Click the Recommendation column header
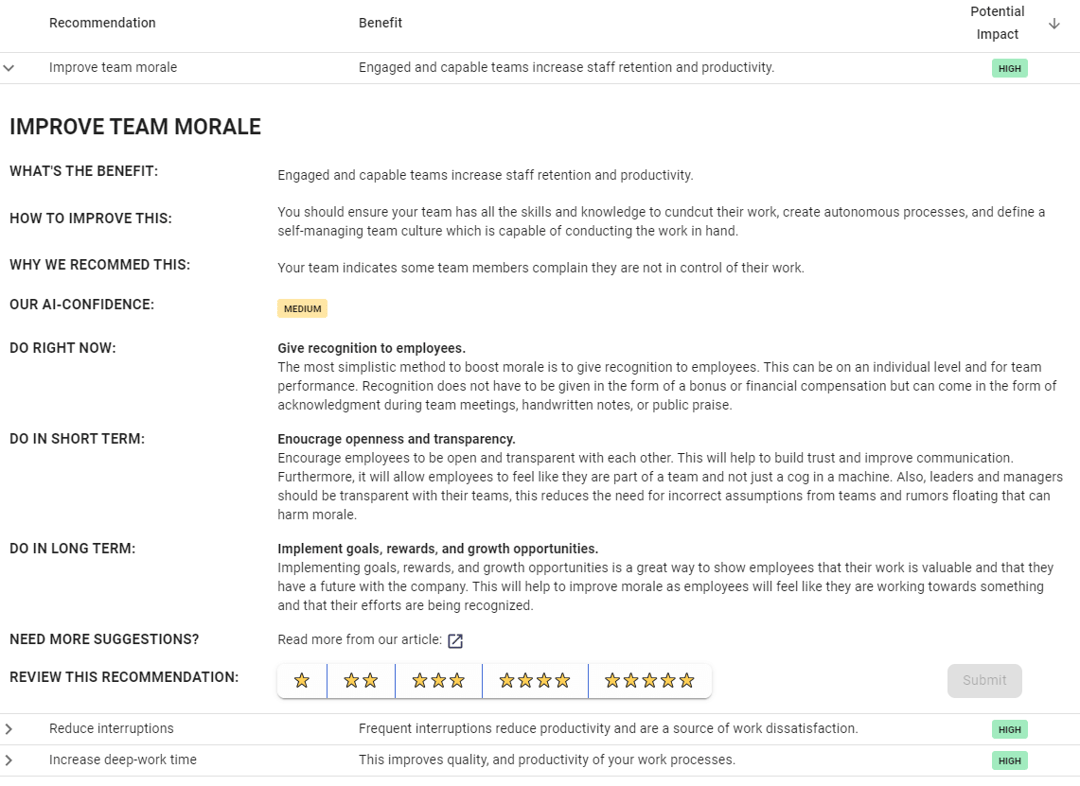The height and width of the screenshot is (786, 1080). point(102,22)
